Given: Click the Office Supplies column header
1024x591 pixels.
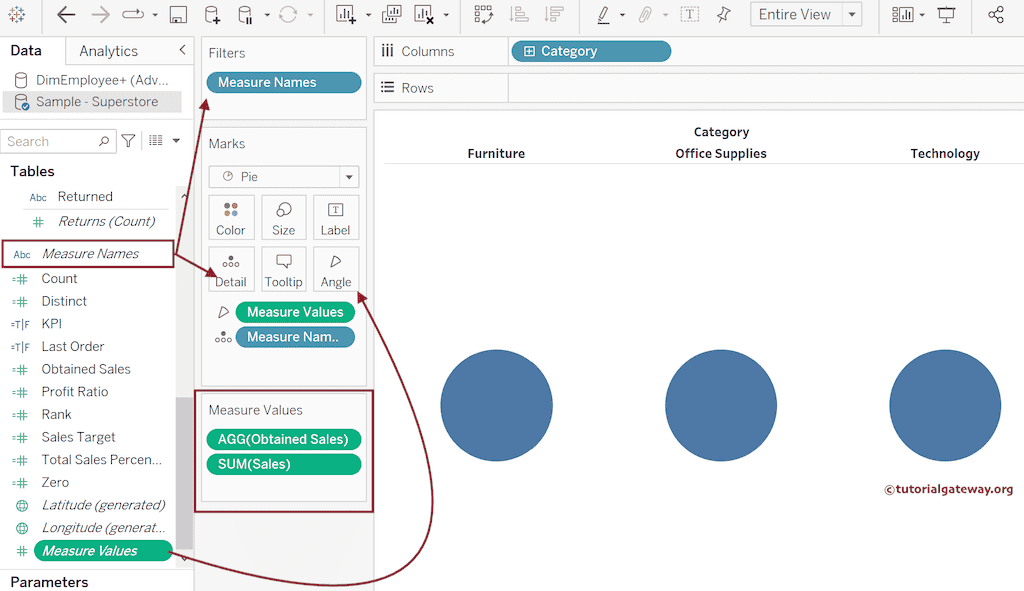Looking at the screenshot, I should pyautogui.click(x=721, y=153).
